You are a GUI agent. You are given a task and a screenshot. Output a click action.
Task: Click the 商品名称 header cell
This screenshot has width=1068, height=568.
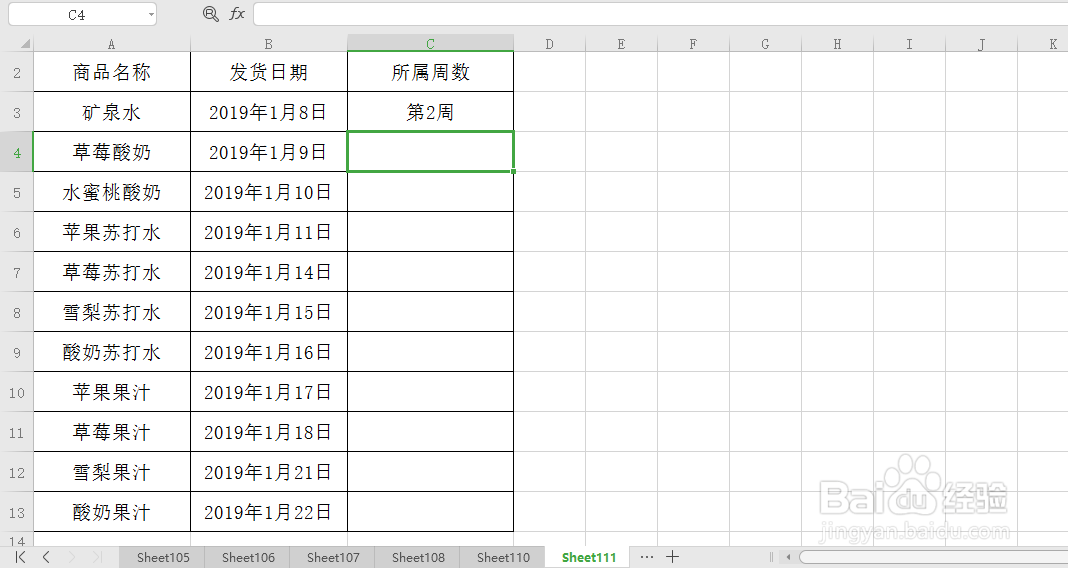[112, 72]
